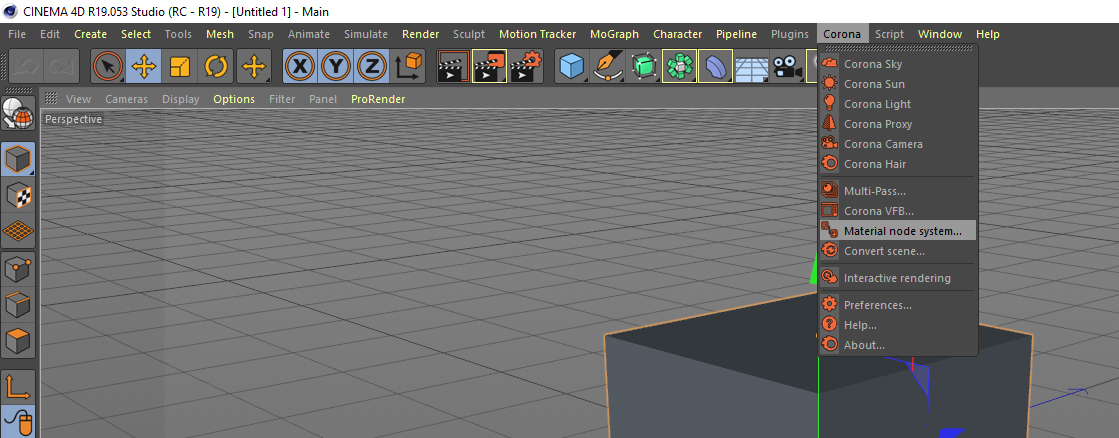
Task: Open Corona Preferences...
Action: [x=898, y=305]
